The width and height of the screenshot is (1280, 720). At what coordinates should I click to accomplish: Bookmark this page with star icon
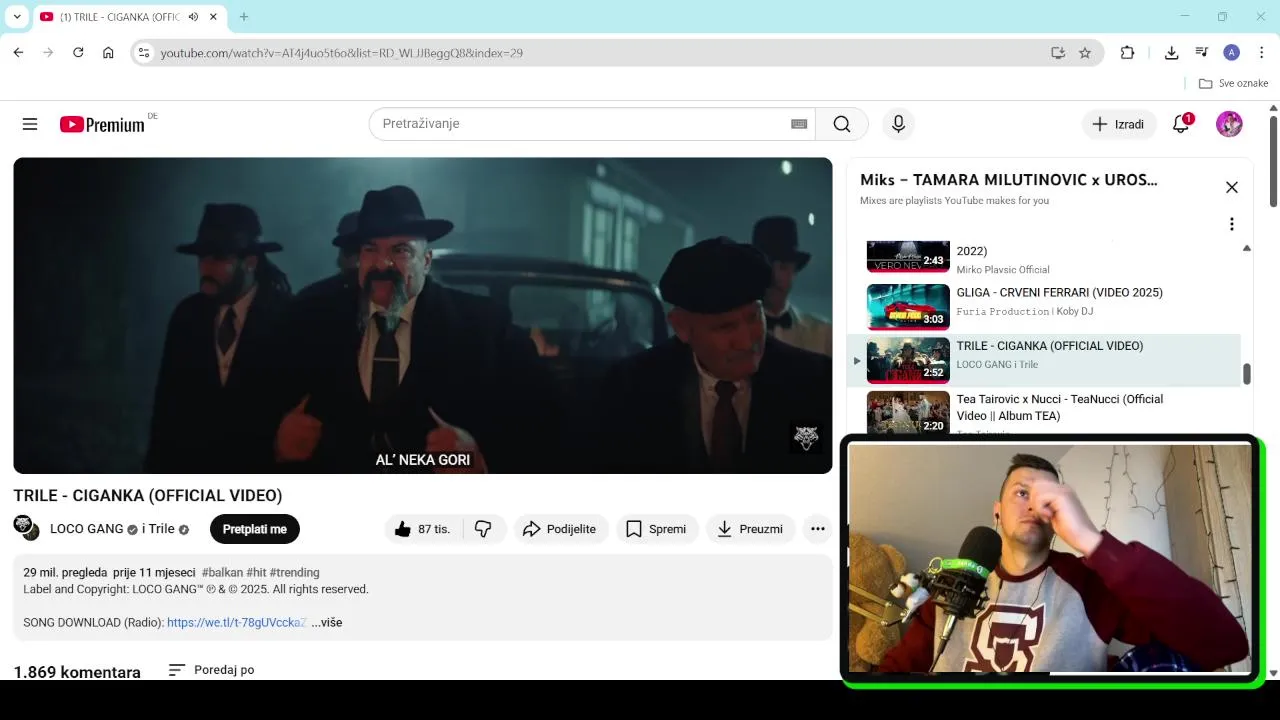click(x=1085, y=53)
